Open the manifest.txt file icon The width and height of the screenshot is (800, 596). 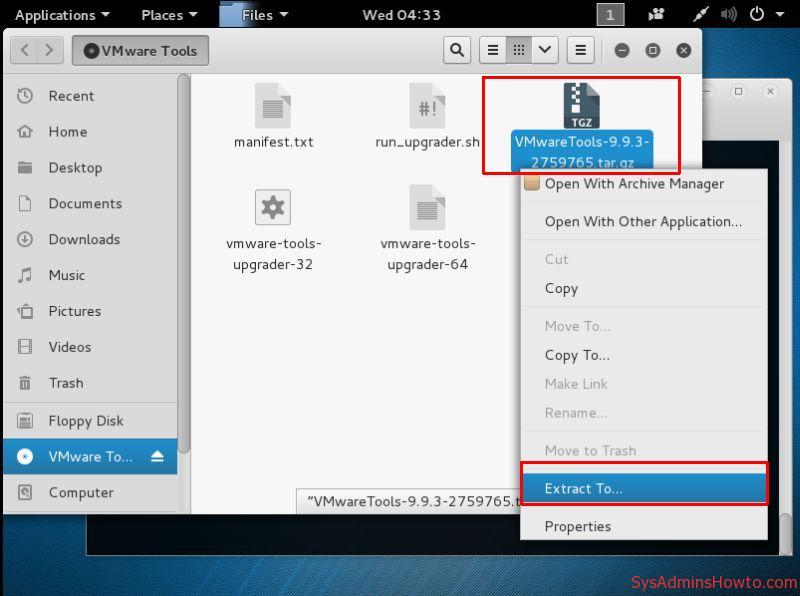point(273,106)
